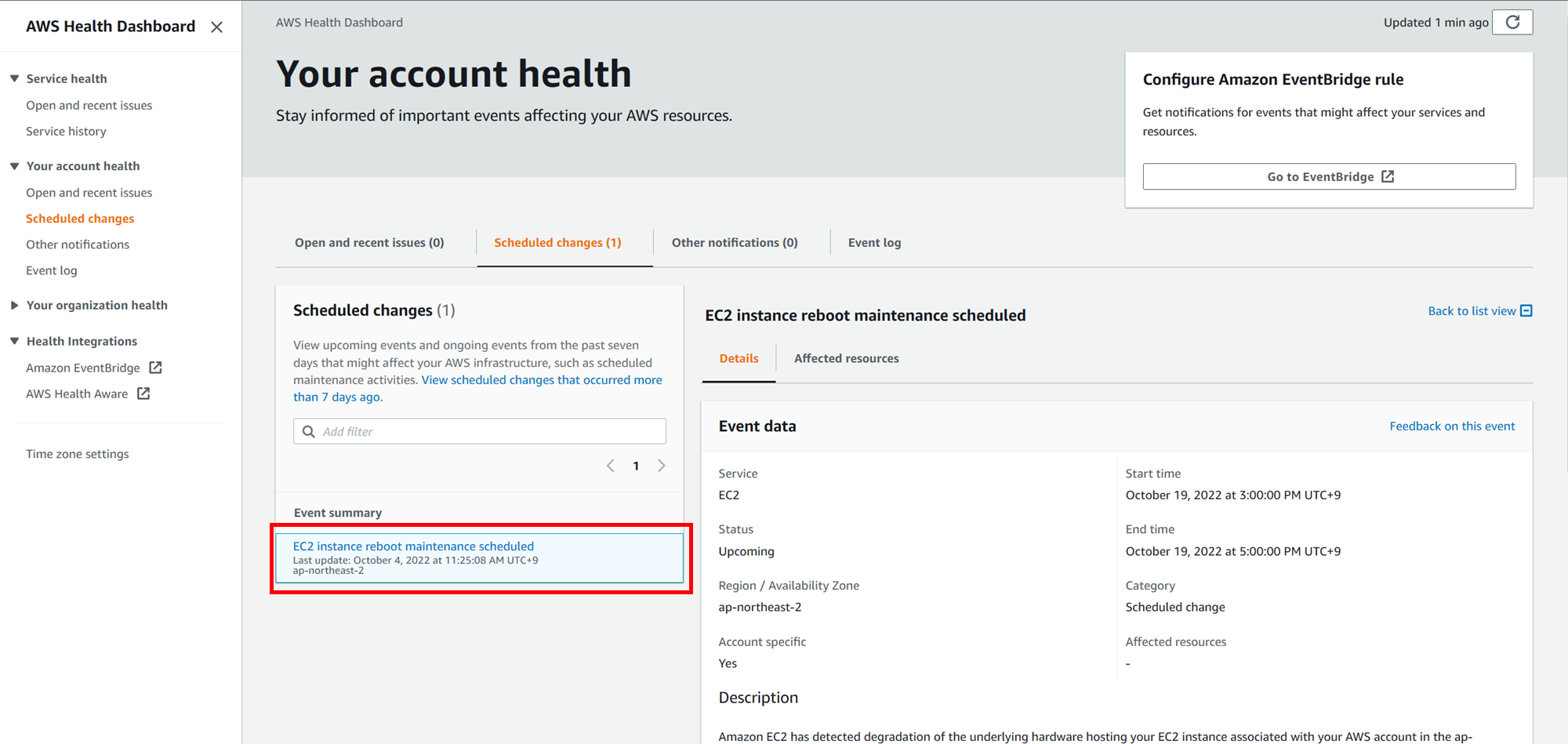Click external link icon beside AWS Health Aware
Image resolution: width=1568 pixels, height=744 pixels.
(143, 393)
